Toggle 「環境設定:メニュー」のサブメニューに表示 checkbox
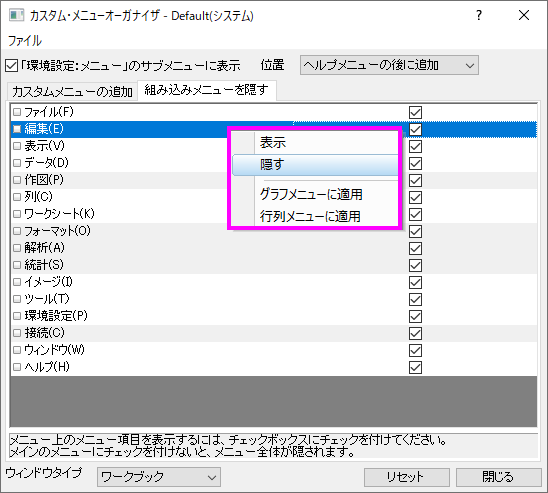 12,66
